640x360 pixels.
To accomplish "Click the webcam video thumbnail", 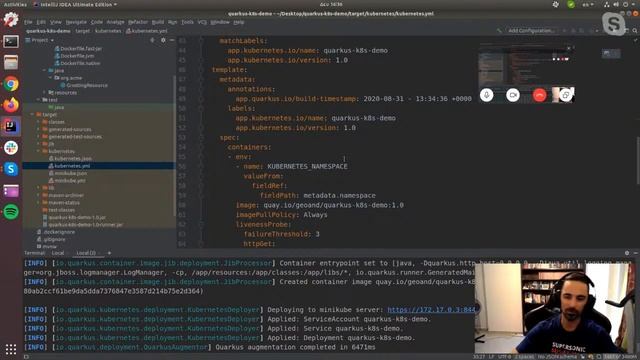I will (x=555, y=308).
